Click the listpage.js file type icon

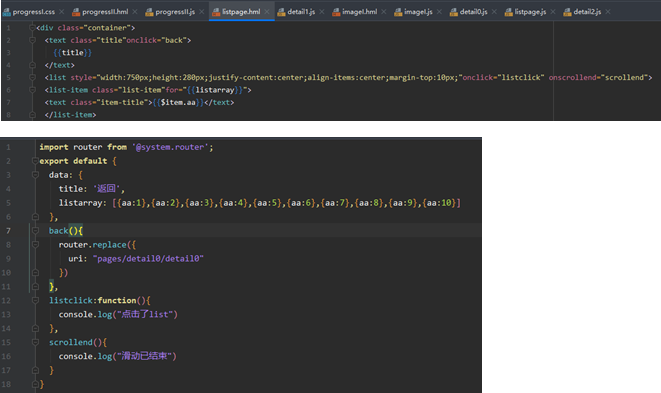coord(509,12)
